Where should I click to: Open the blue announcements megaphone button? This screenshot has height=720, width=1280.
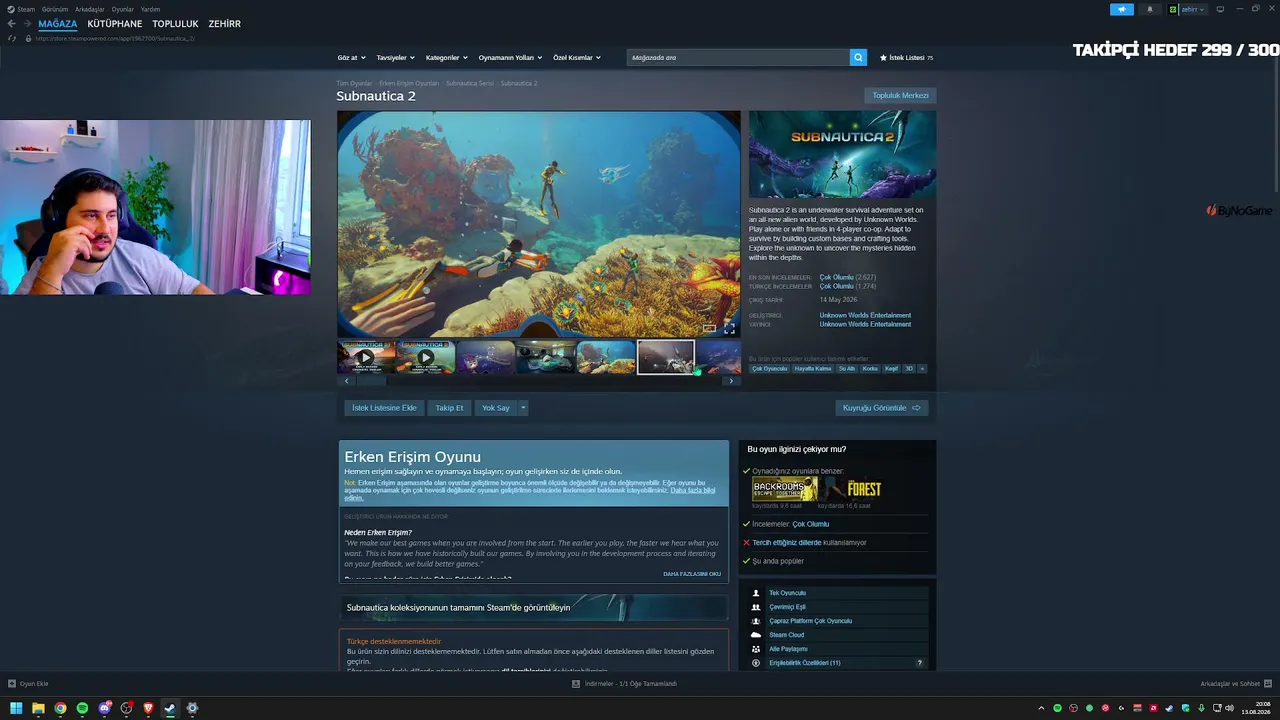click(1121, 9)
